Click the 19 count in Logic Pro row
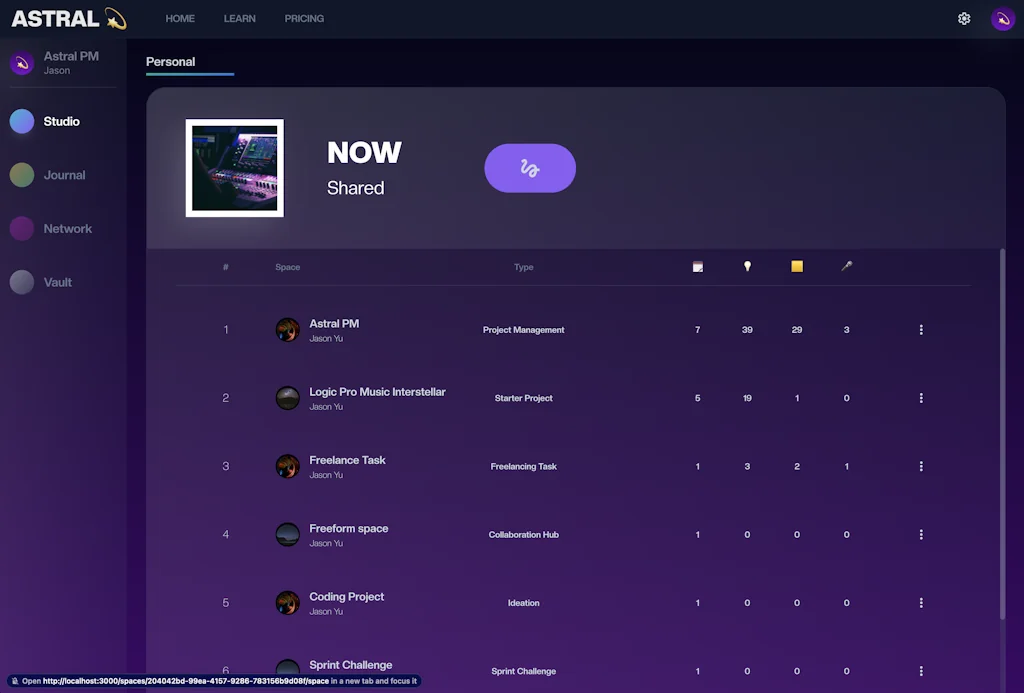Viewport: 1024px width, 693px height. pos(747,398)
